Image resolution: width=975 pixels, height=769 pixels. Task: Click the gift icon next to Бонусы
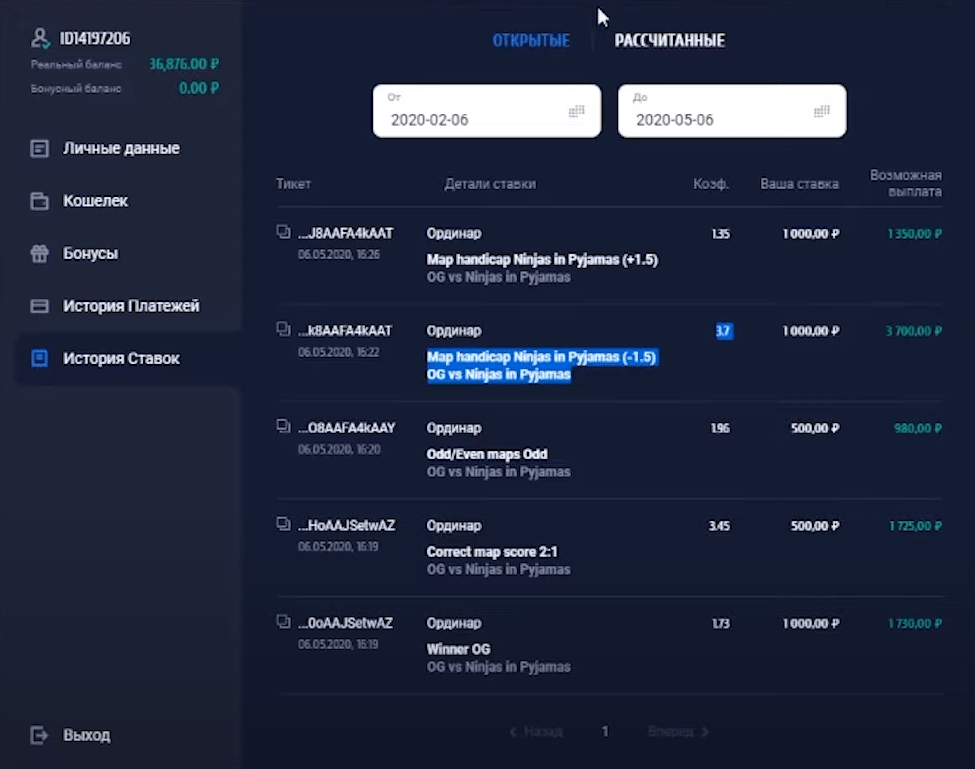pos(40,254)
